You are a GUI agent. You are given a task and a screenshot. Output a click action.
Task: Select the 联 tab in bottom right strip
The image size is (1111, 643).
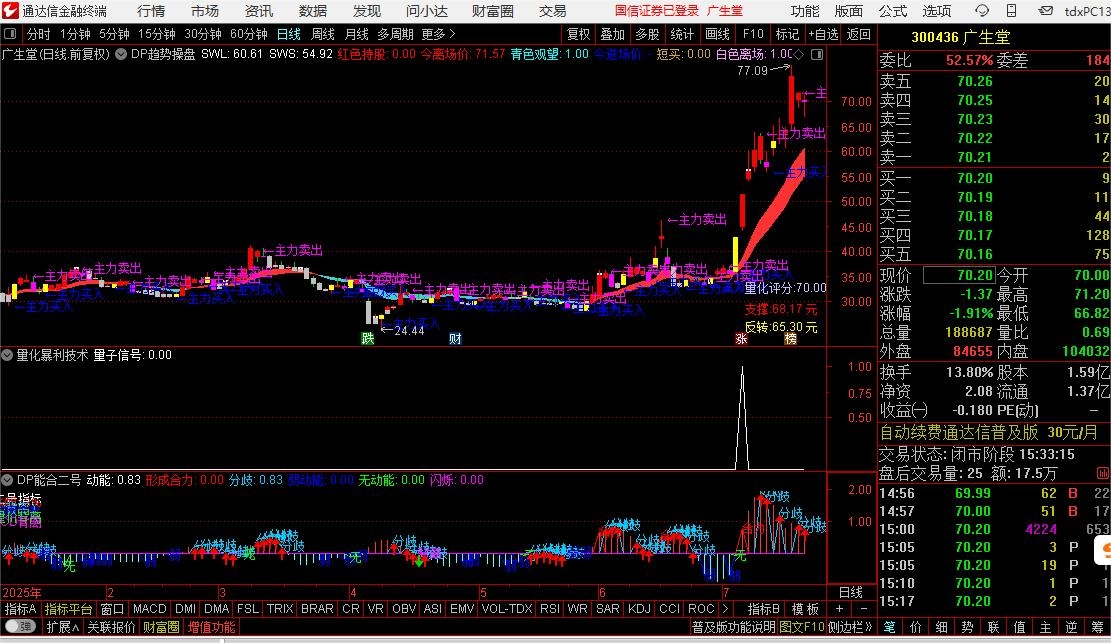point(993,627)
